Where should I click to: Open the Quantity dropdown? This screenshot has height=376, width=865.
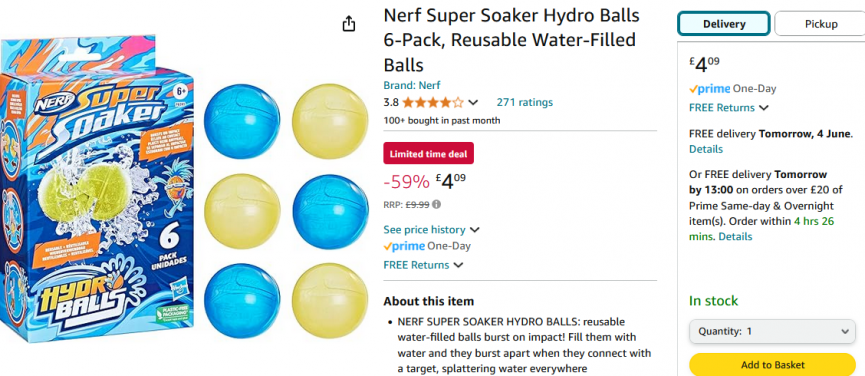772,331
